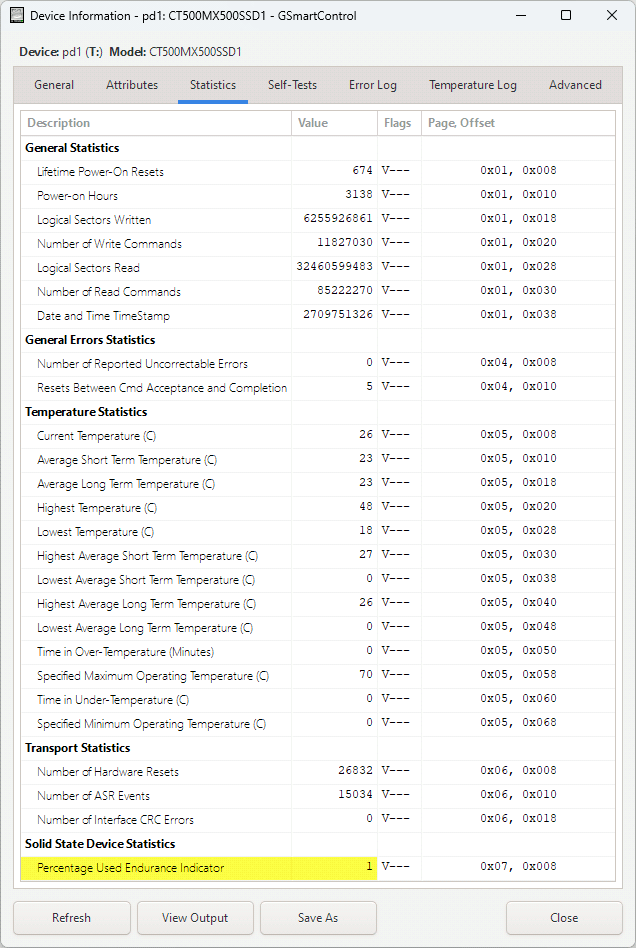
Task: Select the Logical Sectors Read row
Action: [x=318, y=267]
